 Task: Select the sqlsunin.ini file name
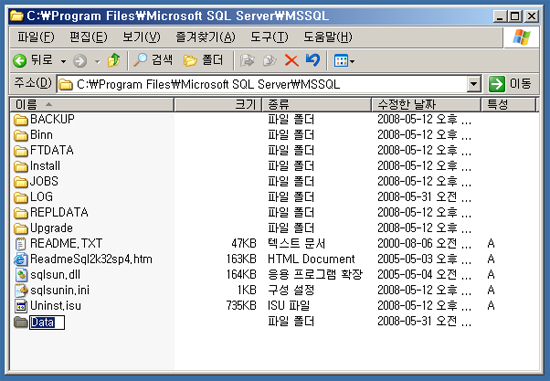click(x=60, y=290)
